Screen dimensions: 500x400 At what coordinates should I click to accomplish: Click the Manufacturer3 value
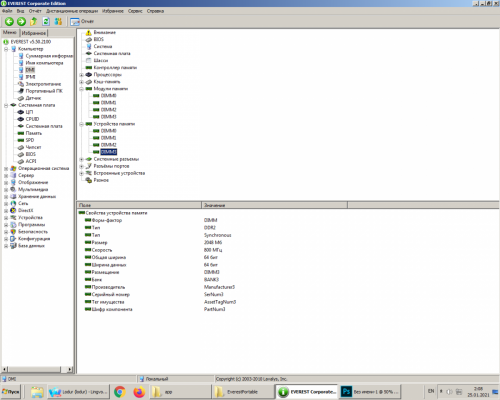click(x=219, y=287)
